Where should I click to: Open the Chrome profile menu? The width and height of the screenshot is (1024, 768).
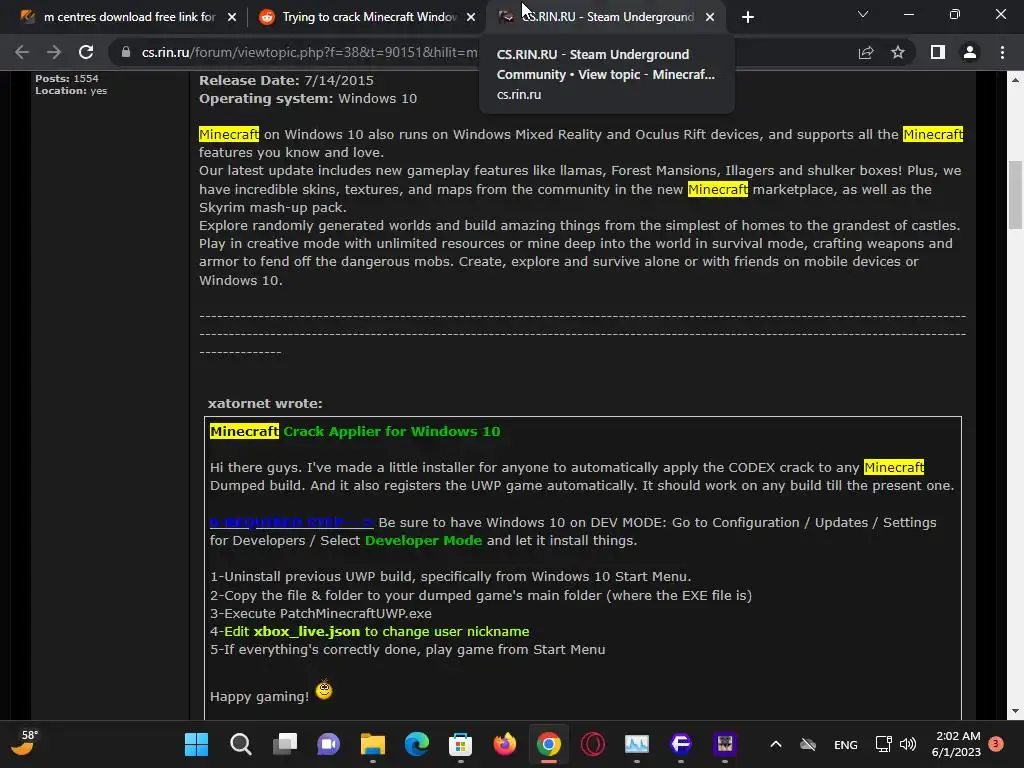970,52
